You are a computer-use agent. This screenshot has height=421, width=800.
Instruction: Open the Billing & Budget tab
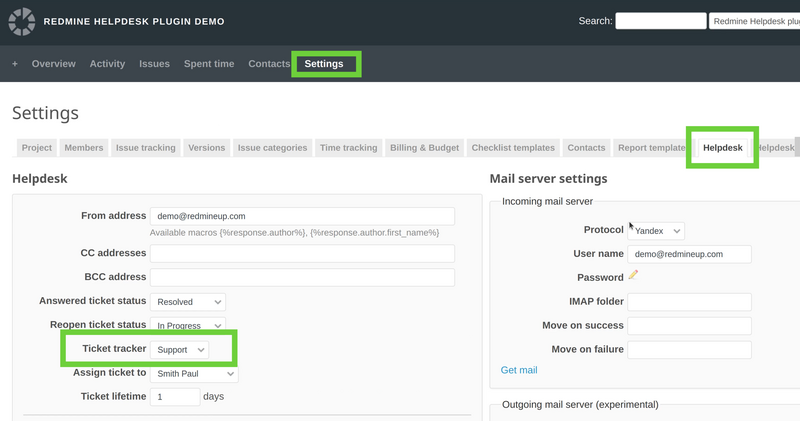(x=424, y=147)
